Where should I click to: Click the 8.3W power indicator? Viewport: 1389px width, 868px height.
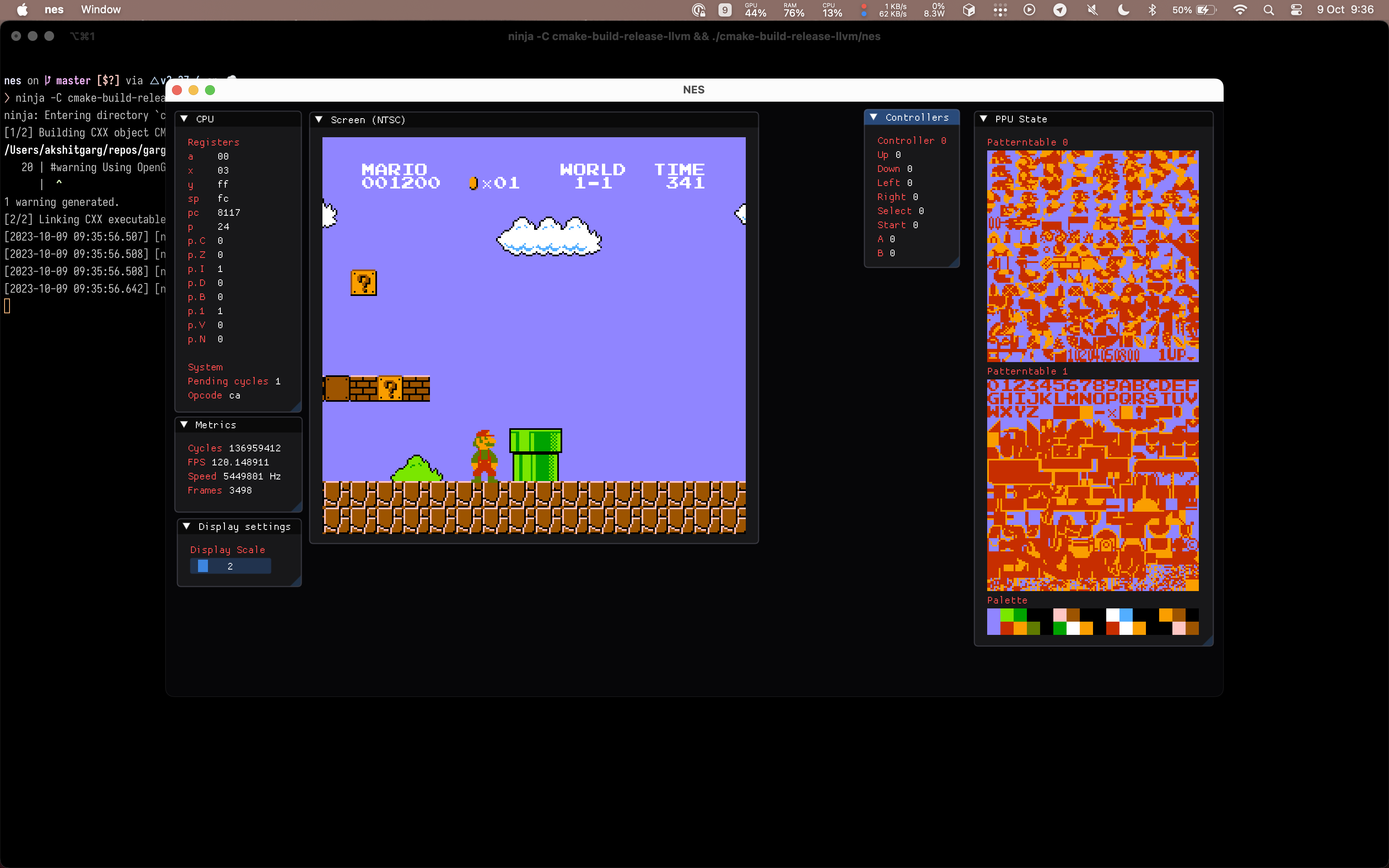click(934, 10)
